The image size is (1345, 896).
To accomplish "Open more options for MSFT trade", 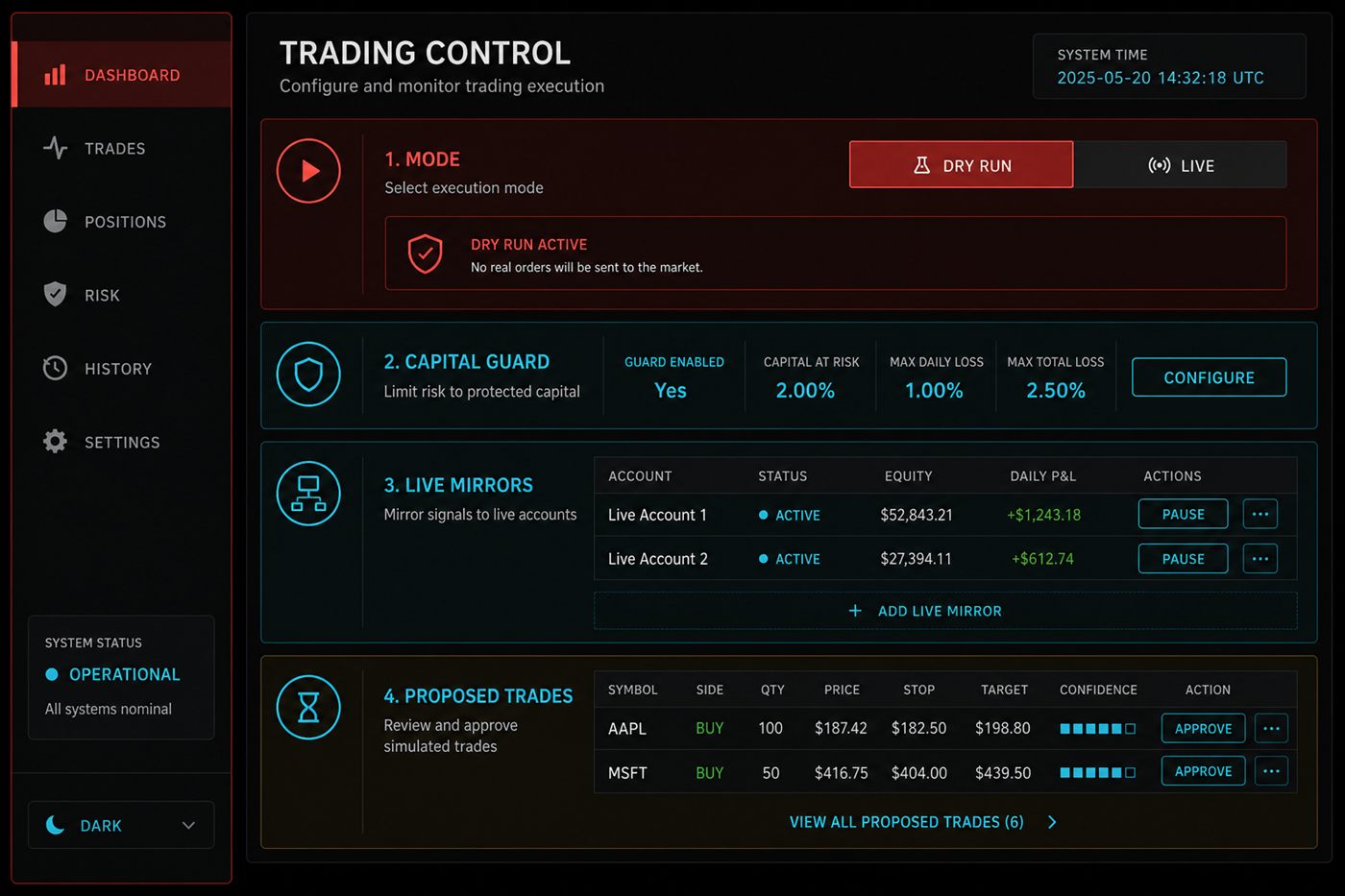I will pos(1271,770).
